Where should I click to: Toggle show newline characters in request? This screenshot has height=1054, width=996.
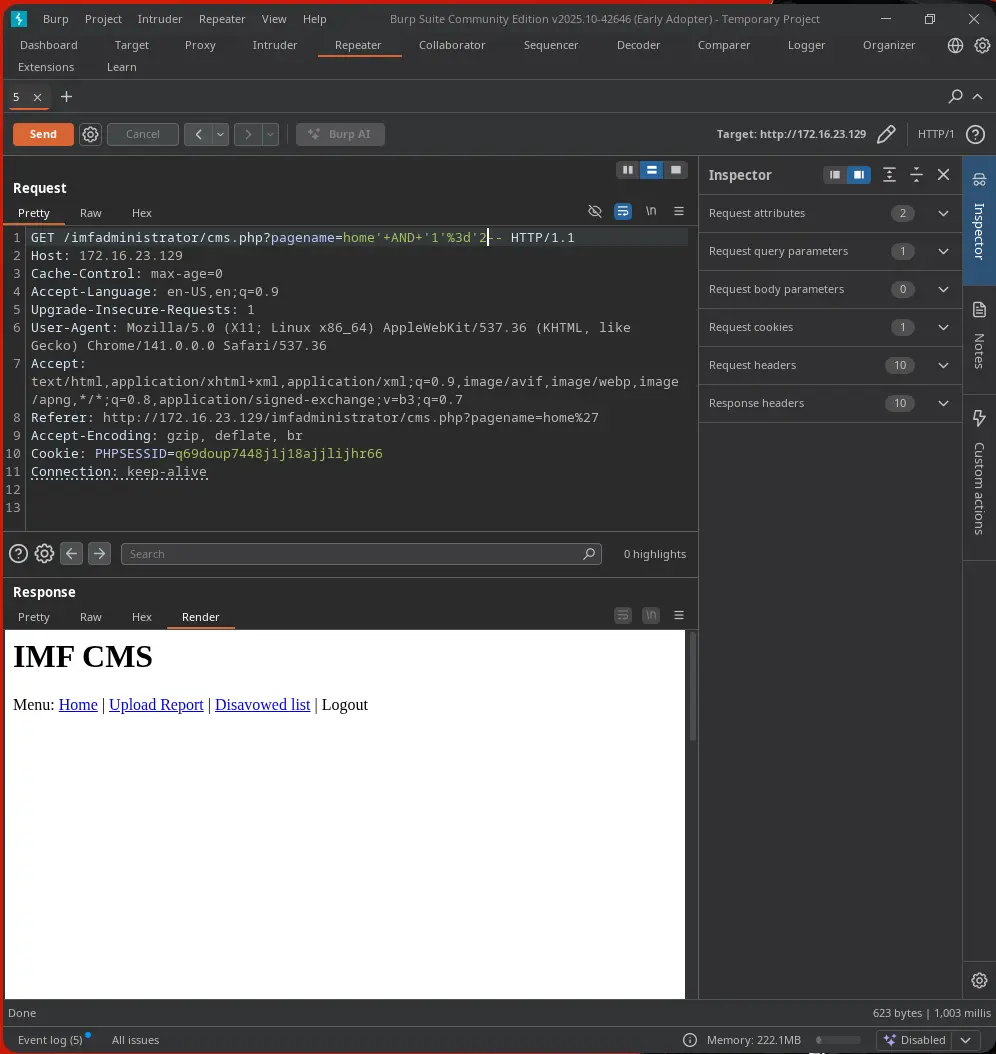click(651, 211)
